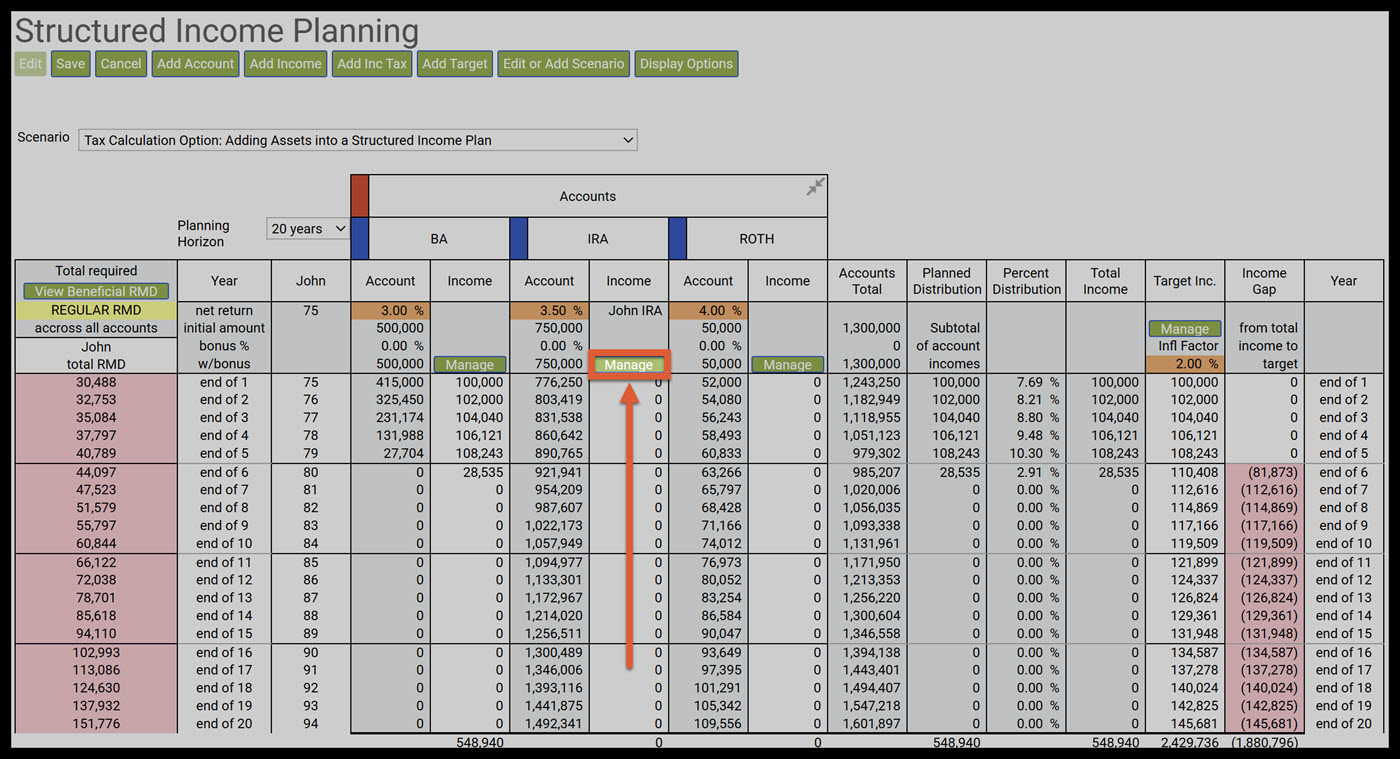Click the Total required header cell
The image size is (1400, 759).
96,271
